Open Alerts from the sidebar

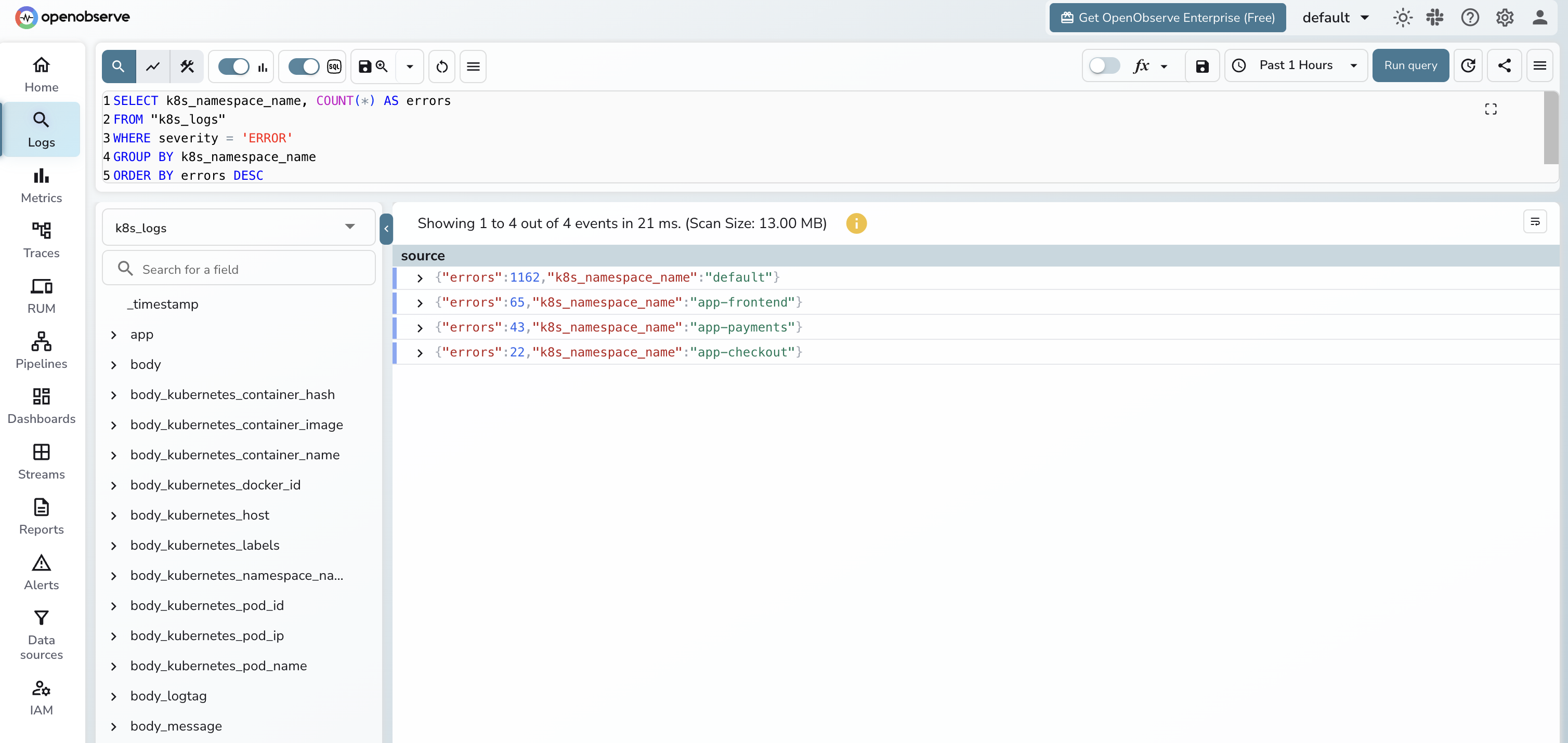coord(42,573)
